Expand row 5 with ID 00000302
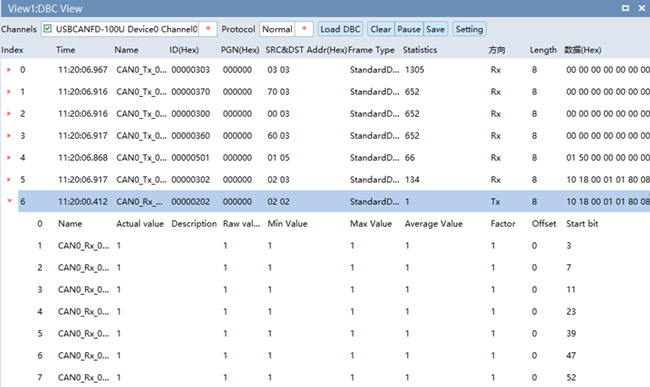Viewport: 650px width, 387px height. (9, 179)
